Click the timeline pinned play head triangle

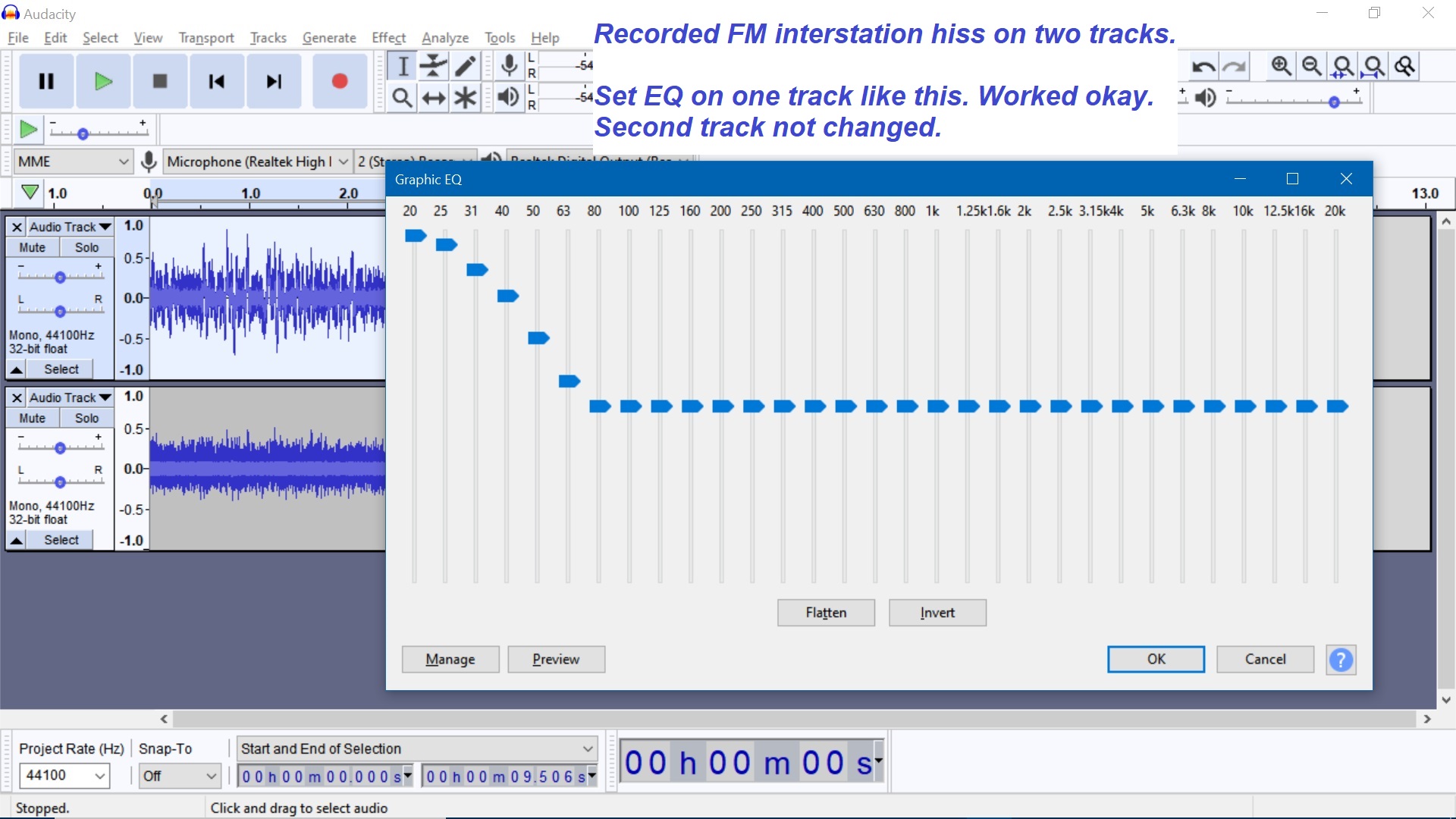[30, 193]
